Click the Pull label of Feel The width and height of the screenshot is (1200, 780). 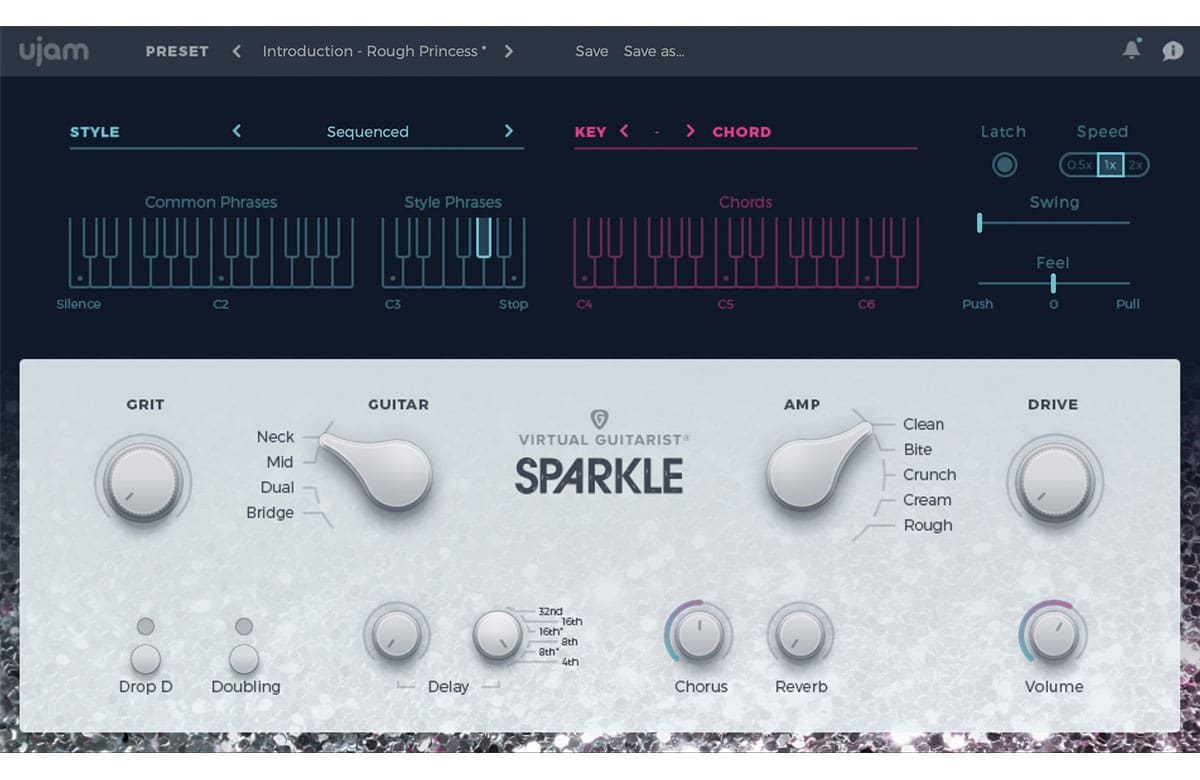[x=1128, y=304]
